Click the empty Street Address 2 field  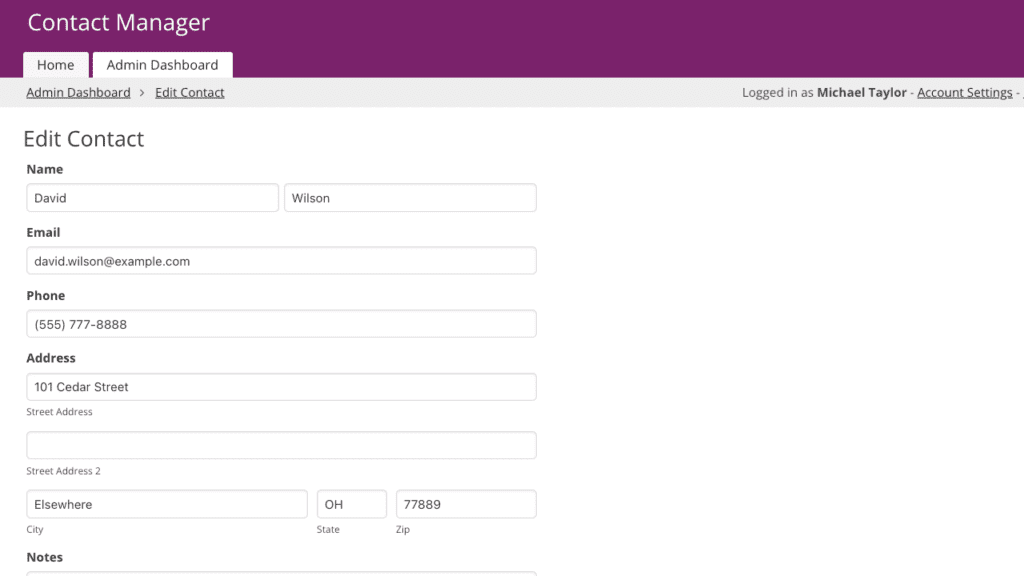[x=281, y=445]
